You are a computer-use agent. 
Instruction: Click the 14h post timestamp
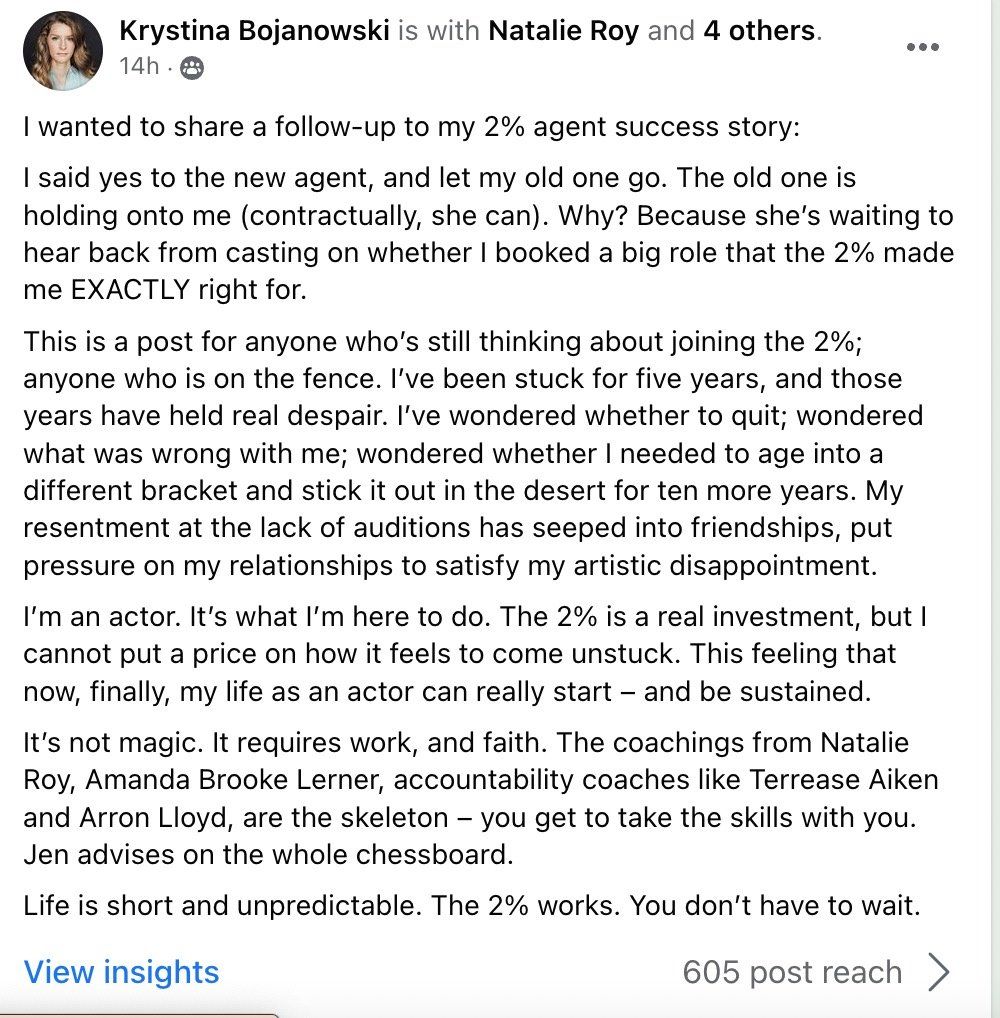point(139,66)
